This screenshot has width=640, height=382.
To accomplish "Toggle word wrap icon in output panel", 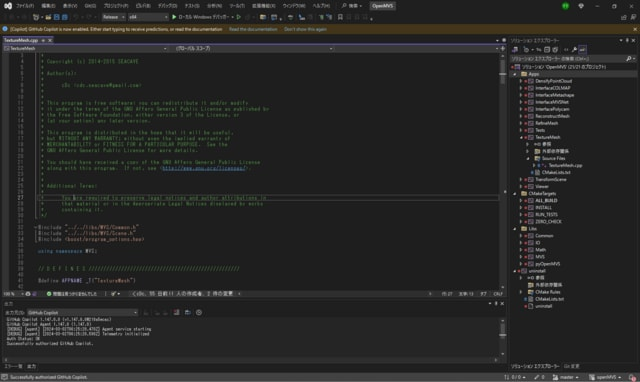I will point(188,313).
